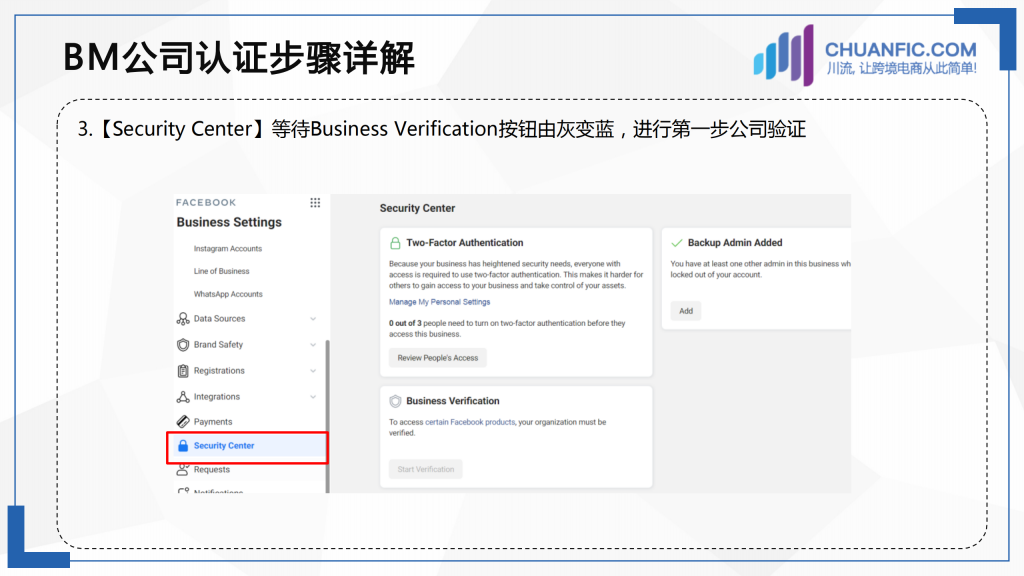
Task: Click the Requests person icon
Action: 183,470
